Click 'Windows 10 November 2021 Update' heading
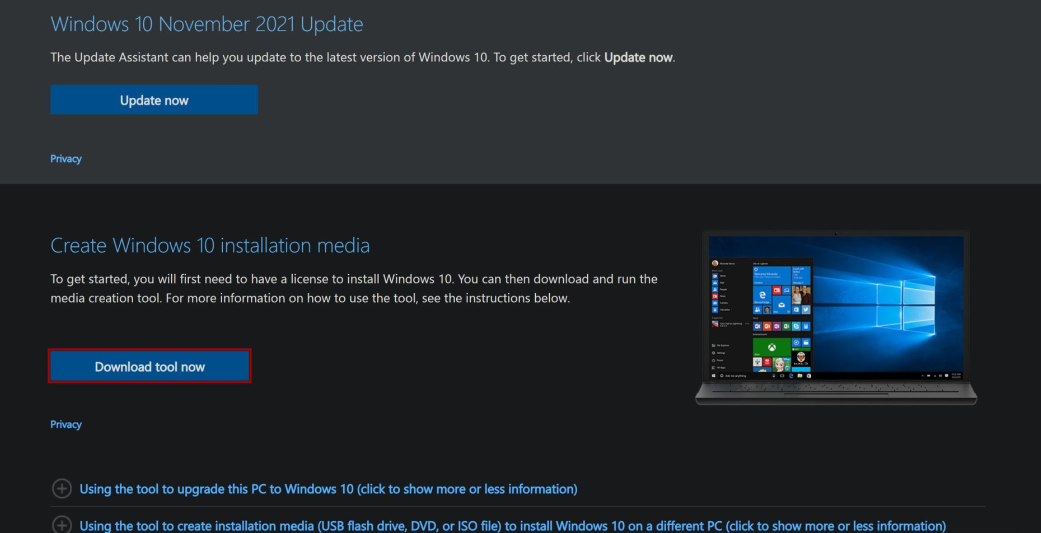The image size is (1041, 533). (206, 25)
